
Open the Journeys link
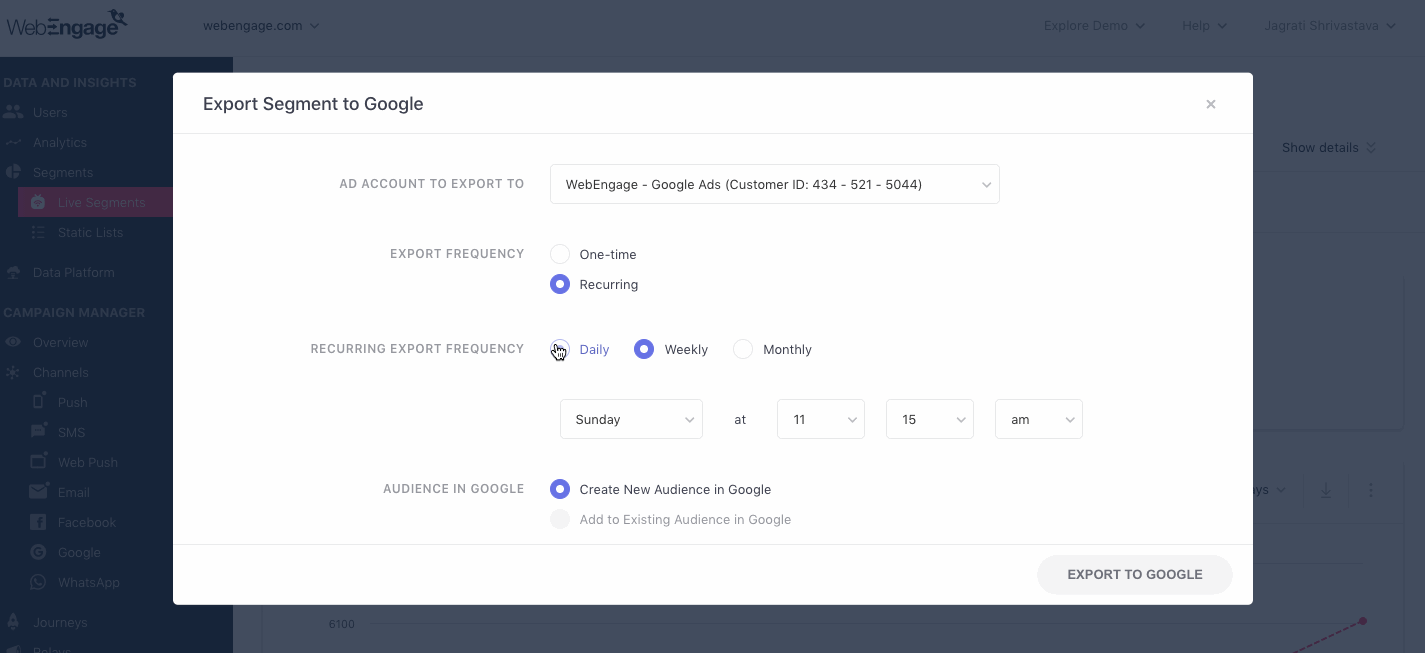click(60, 622)
